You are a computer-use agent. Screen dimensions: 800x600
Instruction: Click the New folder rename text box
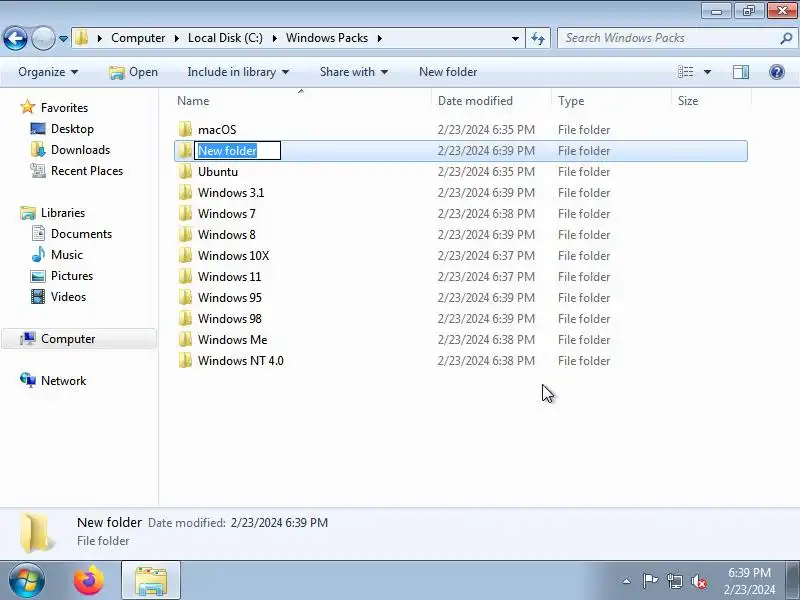[237, 151]
